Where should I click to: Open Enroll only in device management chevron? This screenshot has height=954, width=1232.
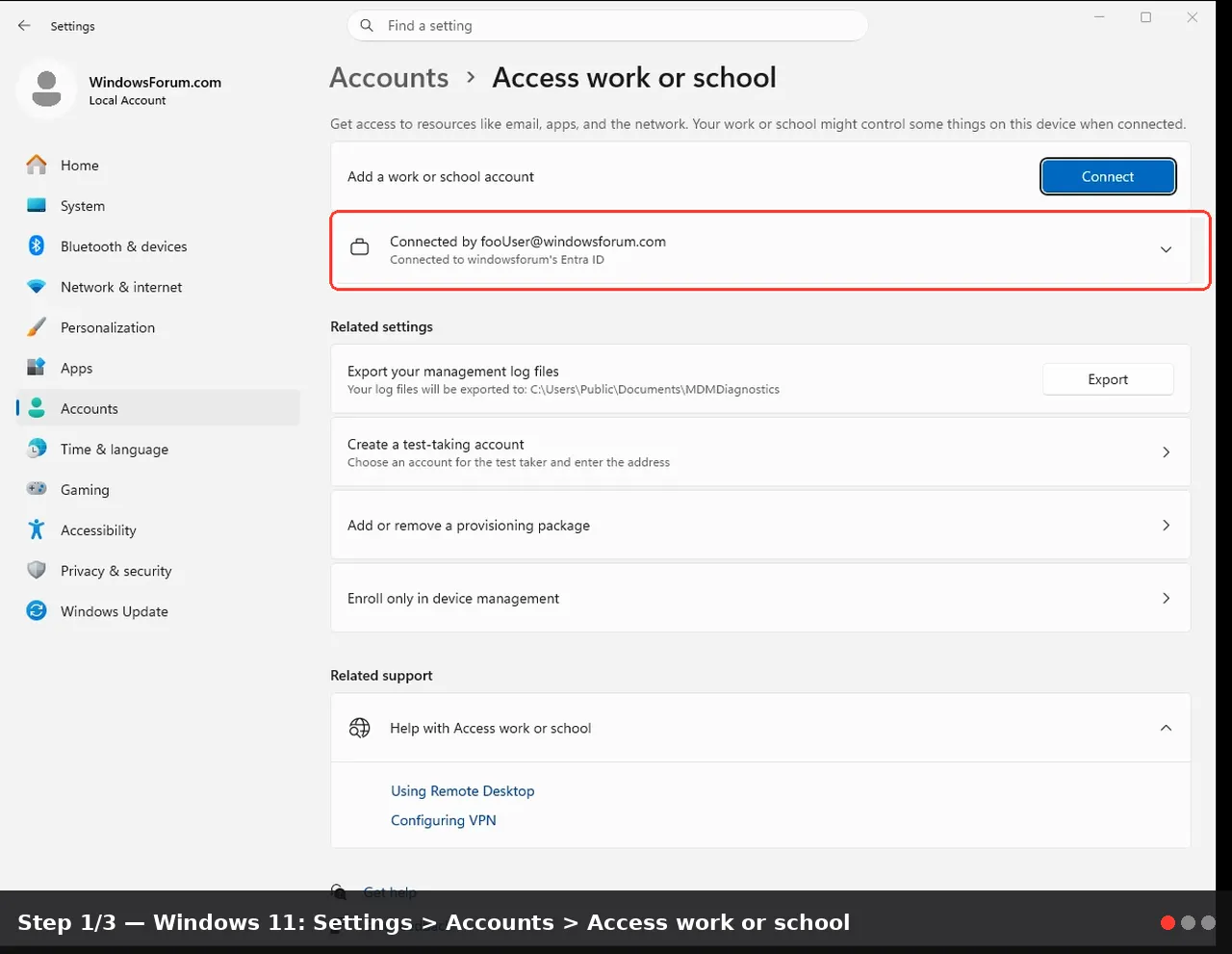(1166, 598)
